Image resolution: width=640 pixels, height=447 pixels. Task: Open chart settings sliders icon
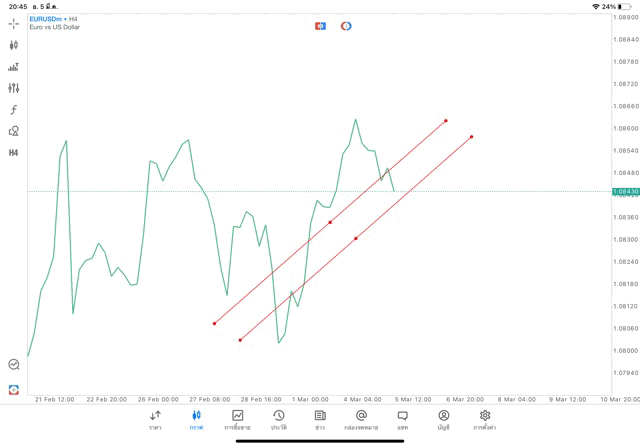(14, 88)
